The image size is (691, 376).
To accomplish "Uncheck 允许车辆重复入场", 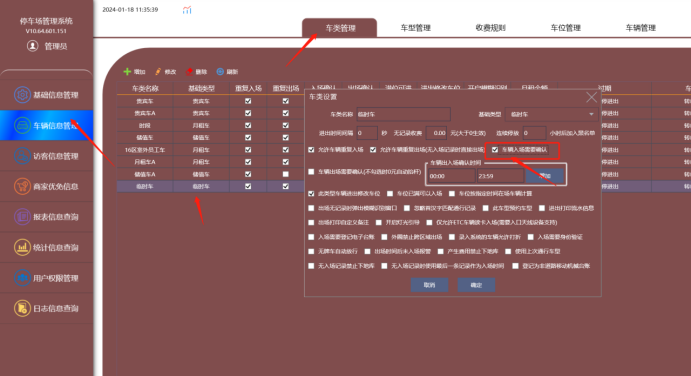I will 312,150.
